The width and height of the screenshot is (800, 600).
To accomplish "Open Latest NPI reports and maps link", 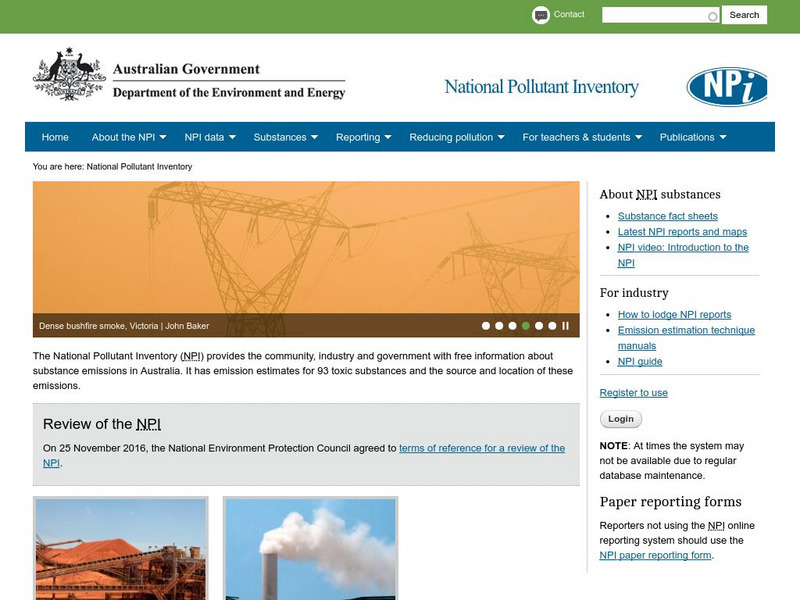I will [x=682, y=232].
